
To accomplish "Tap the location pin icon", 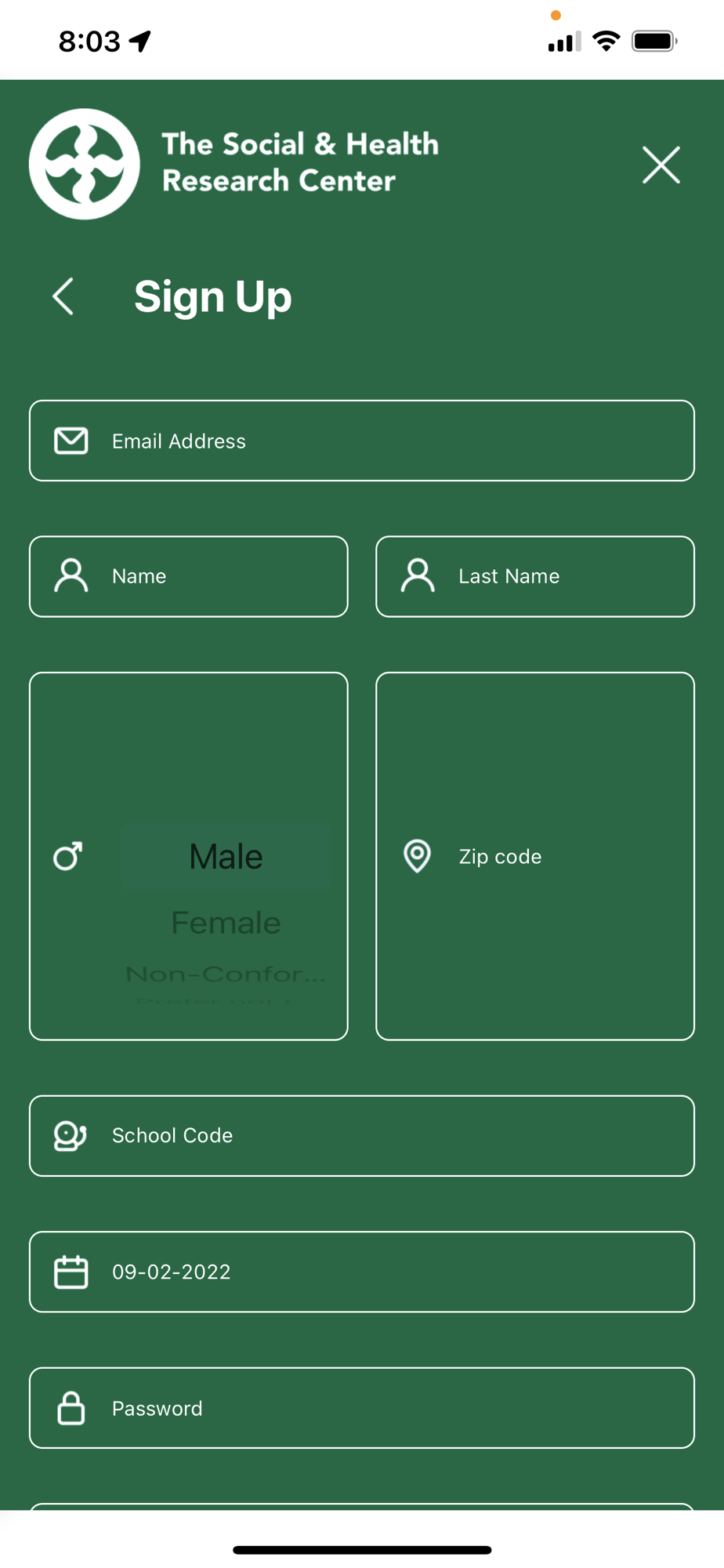I will pos(417,856).
